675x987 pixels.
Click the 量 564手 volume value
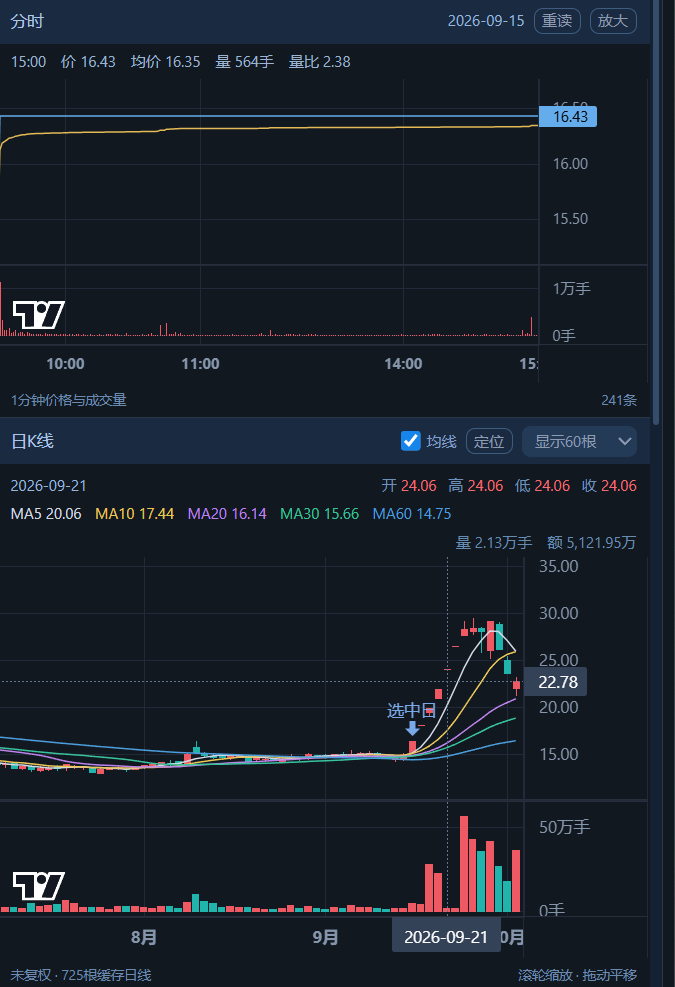244,62
